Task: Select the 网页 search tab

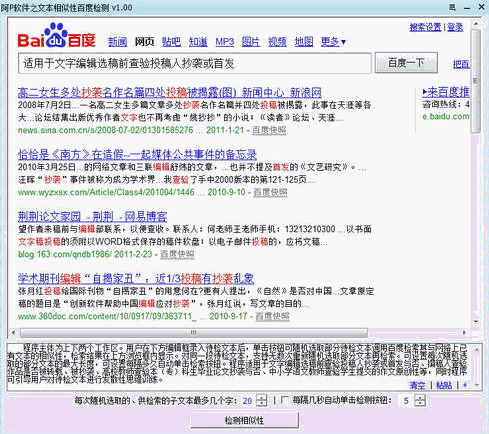Action: 144,42
